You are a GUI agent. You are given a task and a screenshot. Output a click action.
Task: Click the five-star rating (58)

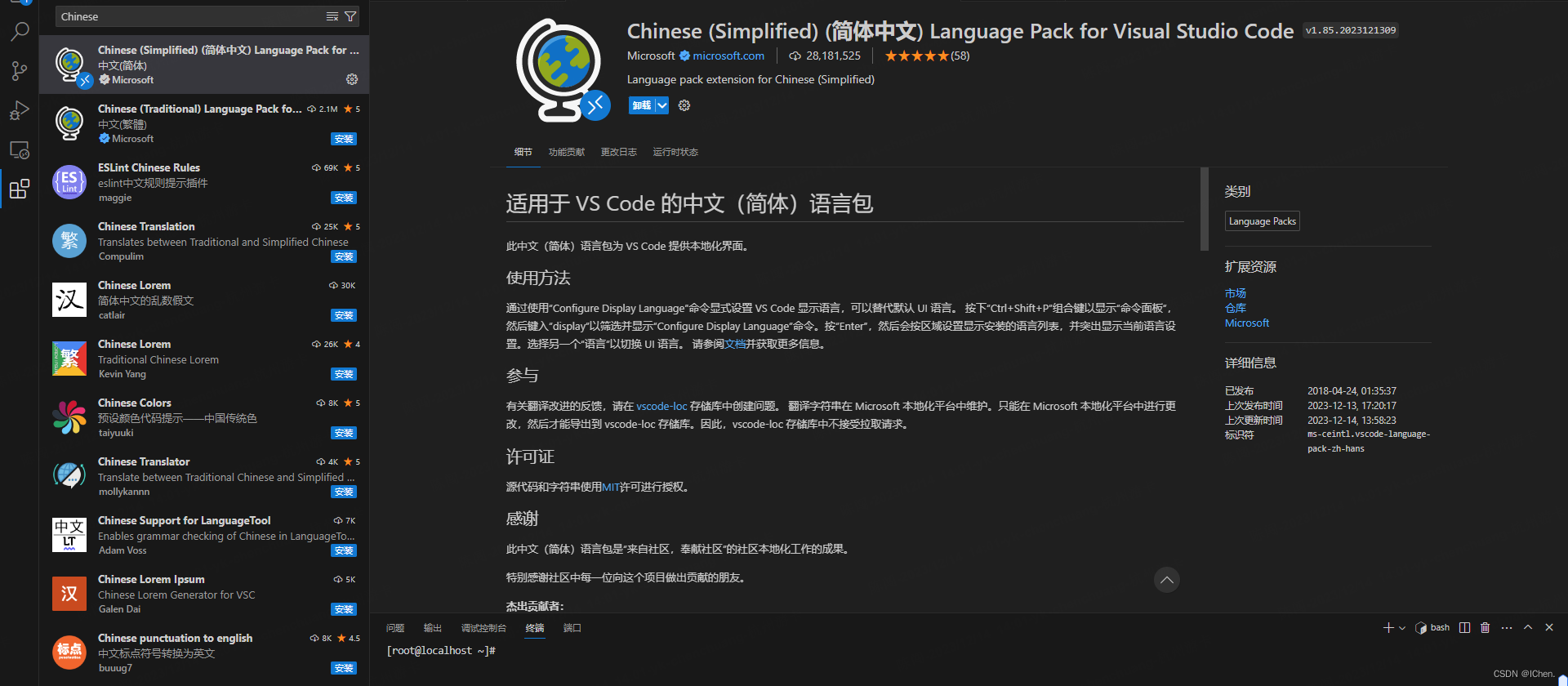[x=927, y=56]
